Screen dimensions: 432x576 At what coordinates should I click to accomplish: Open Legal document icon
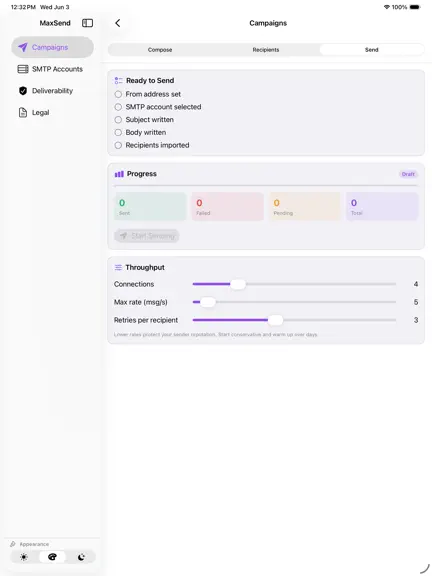tap(23, 112)
